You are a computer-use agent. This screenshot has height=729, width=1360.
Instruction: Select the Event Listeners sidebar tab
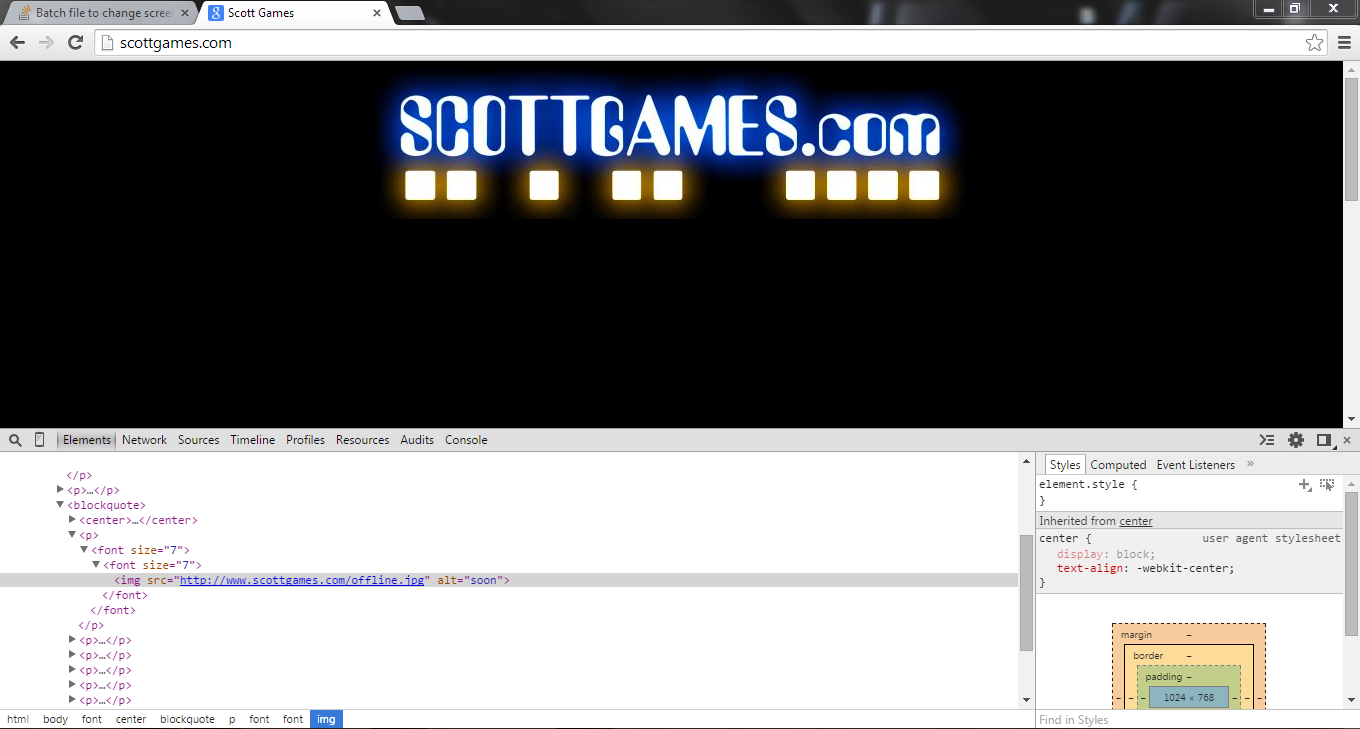point(1196,465)
